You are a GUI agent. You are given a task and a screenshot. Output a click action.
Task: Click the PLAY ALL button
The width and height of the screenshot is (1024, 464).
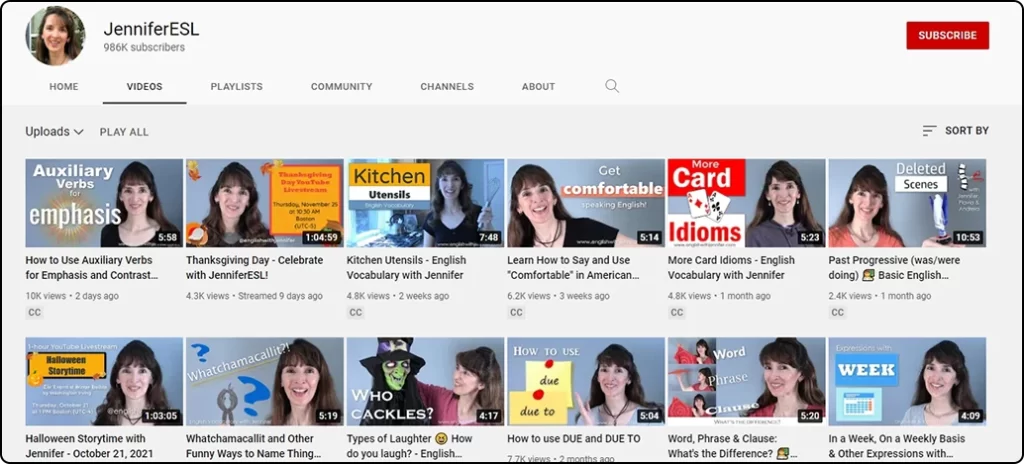pyautogui.click(x=124, y=132)
